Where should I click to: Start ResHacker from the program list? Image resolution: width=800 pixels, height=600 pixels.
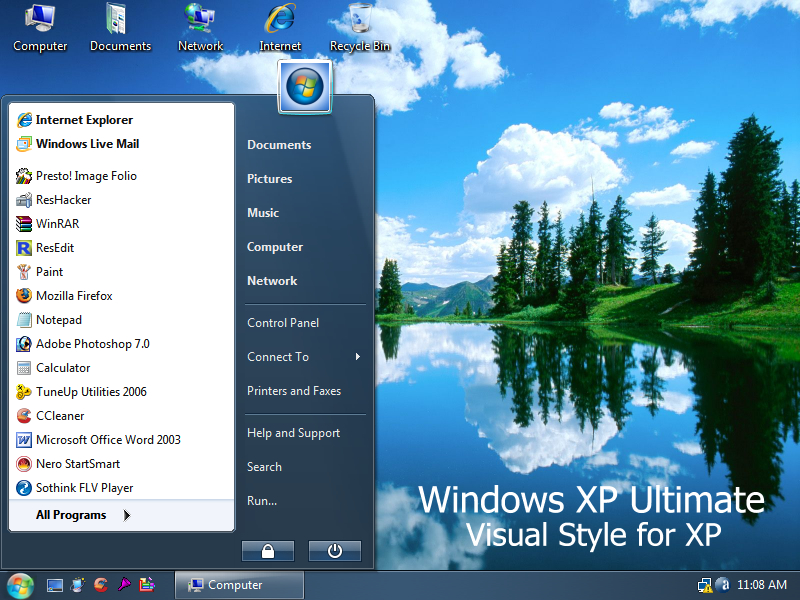tap(121, 200)
